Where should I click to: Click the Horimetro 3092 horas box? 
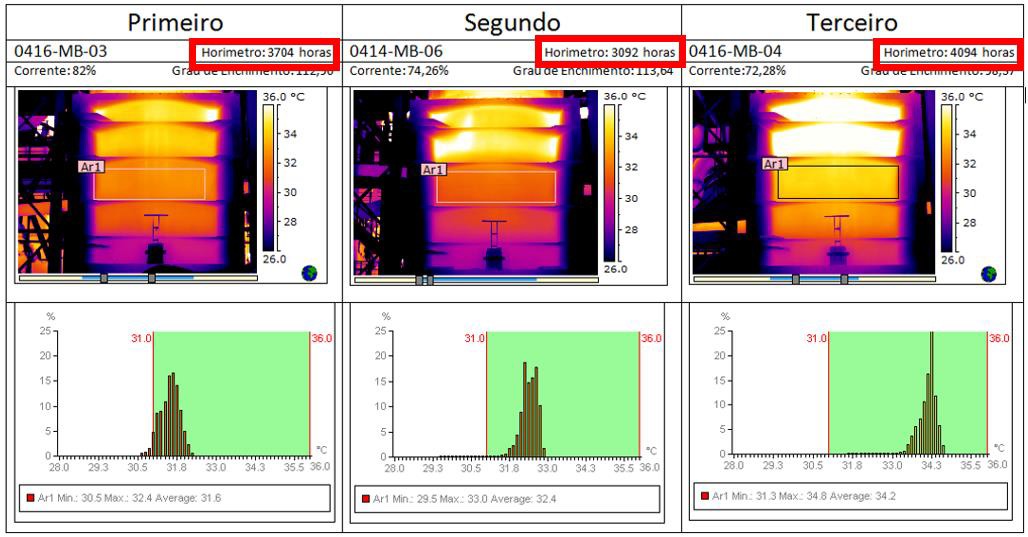pos(607,52)
